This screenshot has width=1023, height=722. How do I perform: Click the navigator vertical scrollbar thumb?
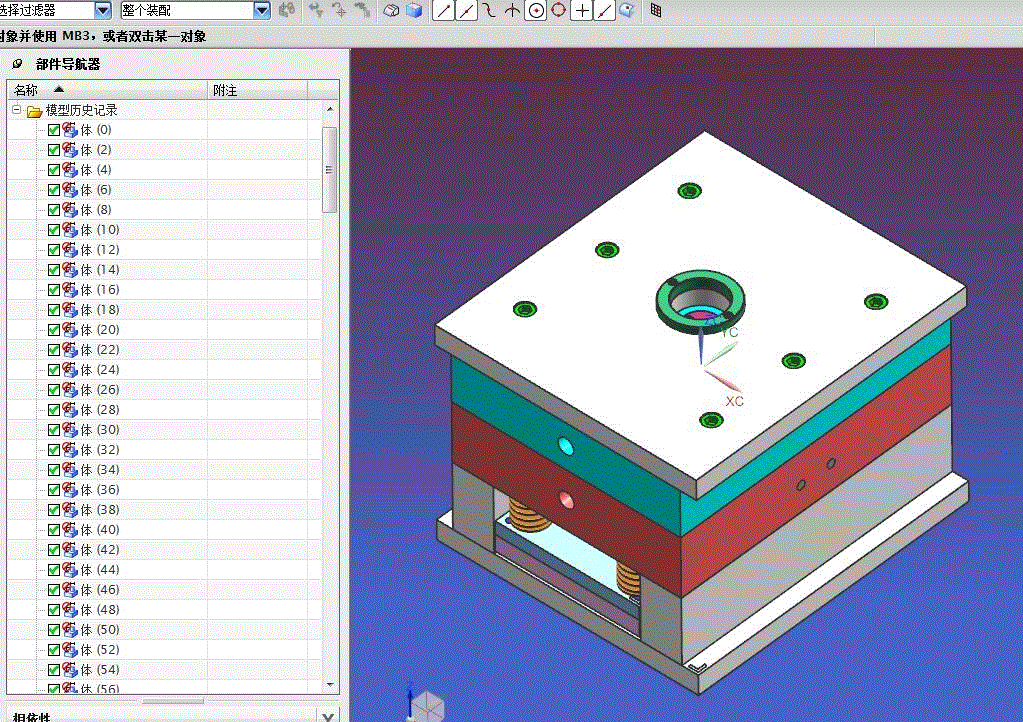[330, 168]
